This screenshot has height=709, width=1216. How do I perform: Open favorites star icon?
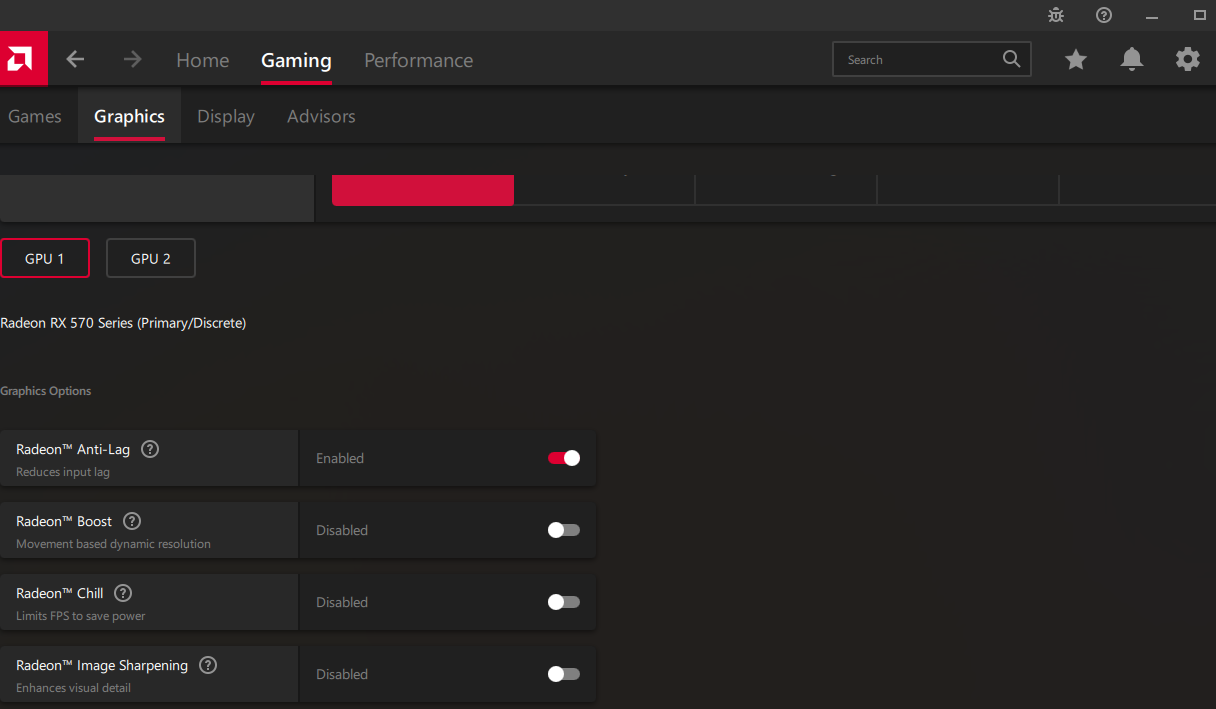pyautogui.click(x=1076, y=60)
